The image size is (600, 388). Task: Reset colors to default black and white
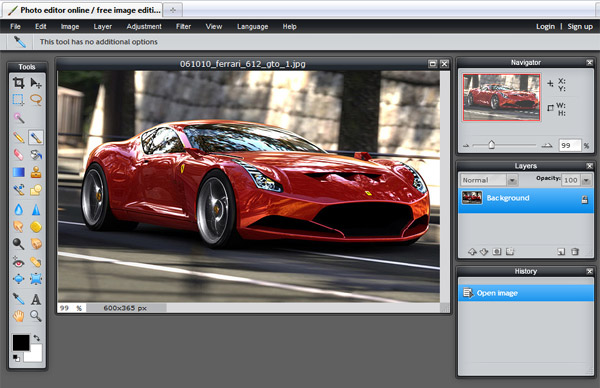(16, 358)
